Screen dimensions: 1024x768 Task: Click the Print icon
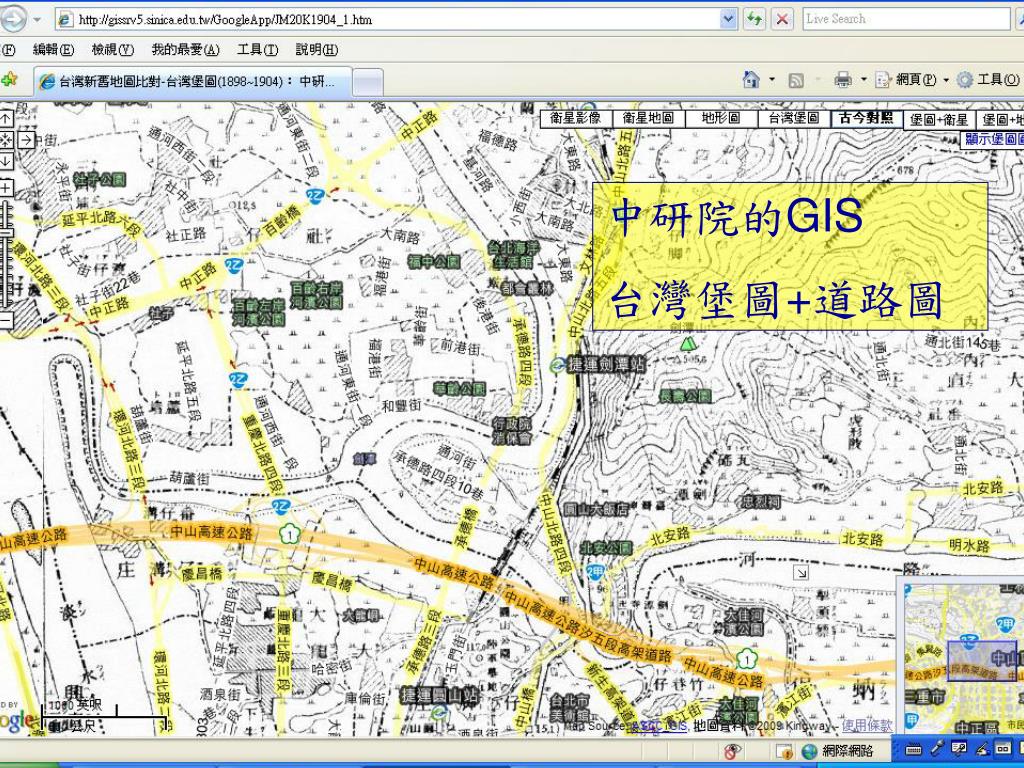click(x=843, y=80)
